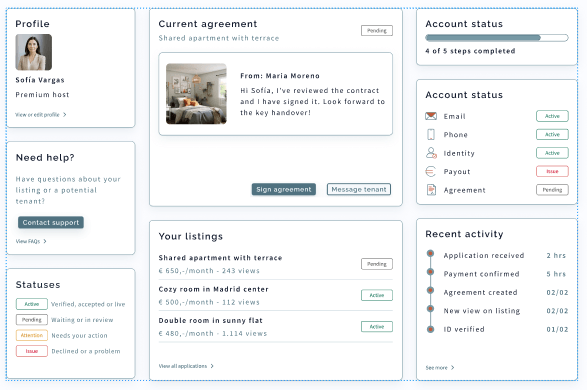Open the Cozy room in Madrid center listing
This screenshot has height=390, width=587.
tap(276, 295)
